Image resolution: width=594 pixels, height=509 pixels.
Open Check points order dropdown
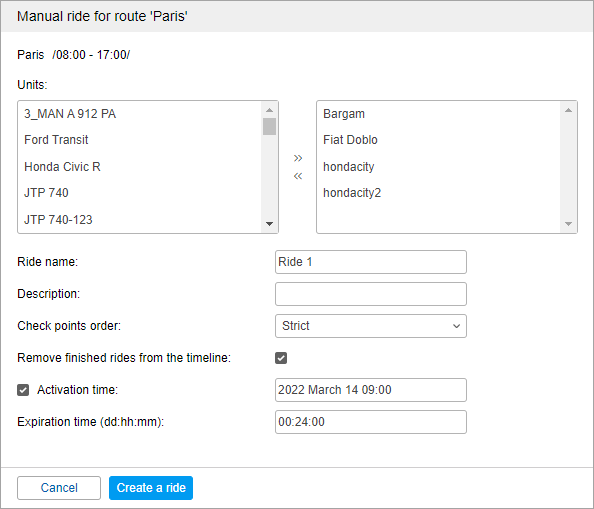coord(371,326)
